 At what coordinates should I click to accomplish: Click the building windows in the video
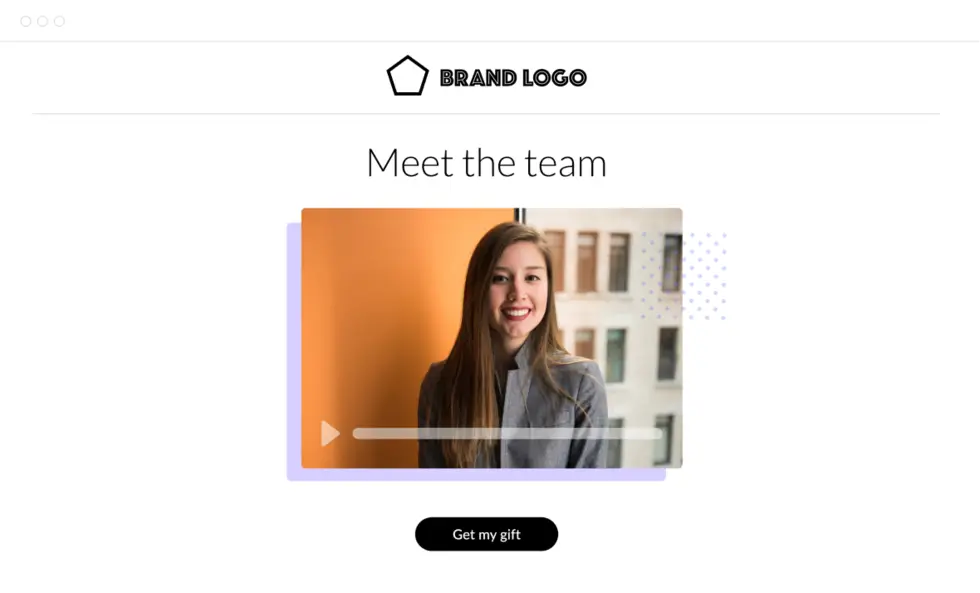tap(619, 300)
